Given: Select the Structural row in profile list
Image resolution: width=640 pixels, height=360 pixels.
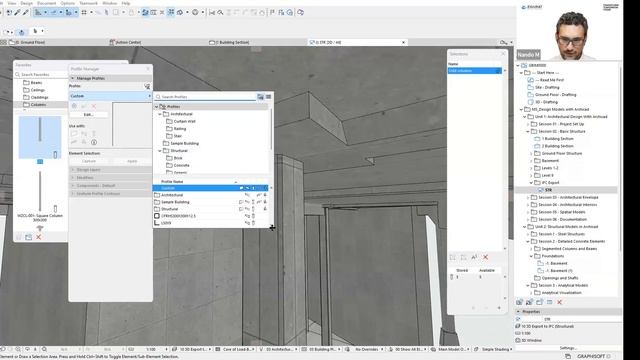Looking at the screenshot, I should tap(210, 209).
